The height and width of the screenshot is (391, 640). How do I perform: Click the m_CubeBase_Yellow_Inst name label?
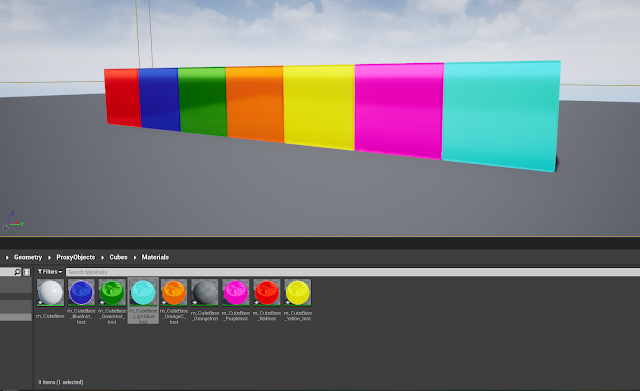click(x=298, y=315)
